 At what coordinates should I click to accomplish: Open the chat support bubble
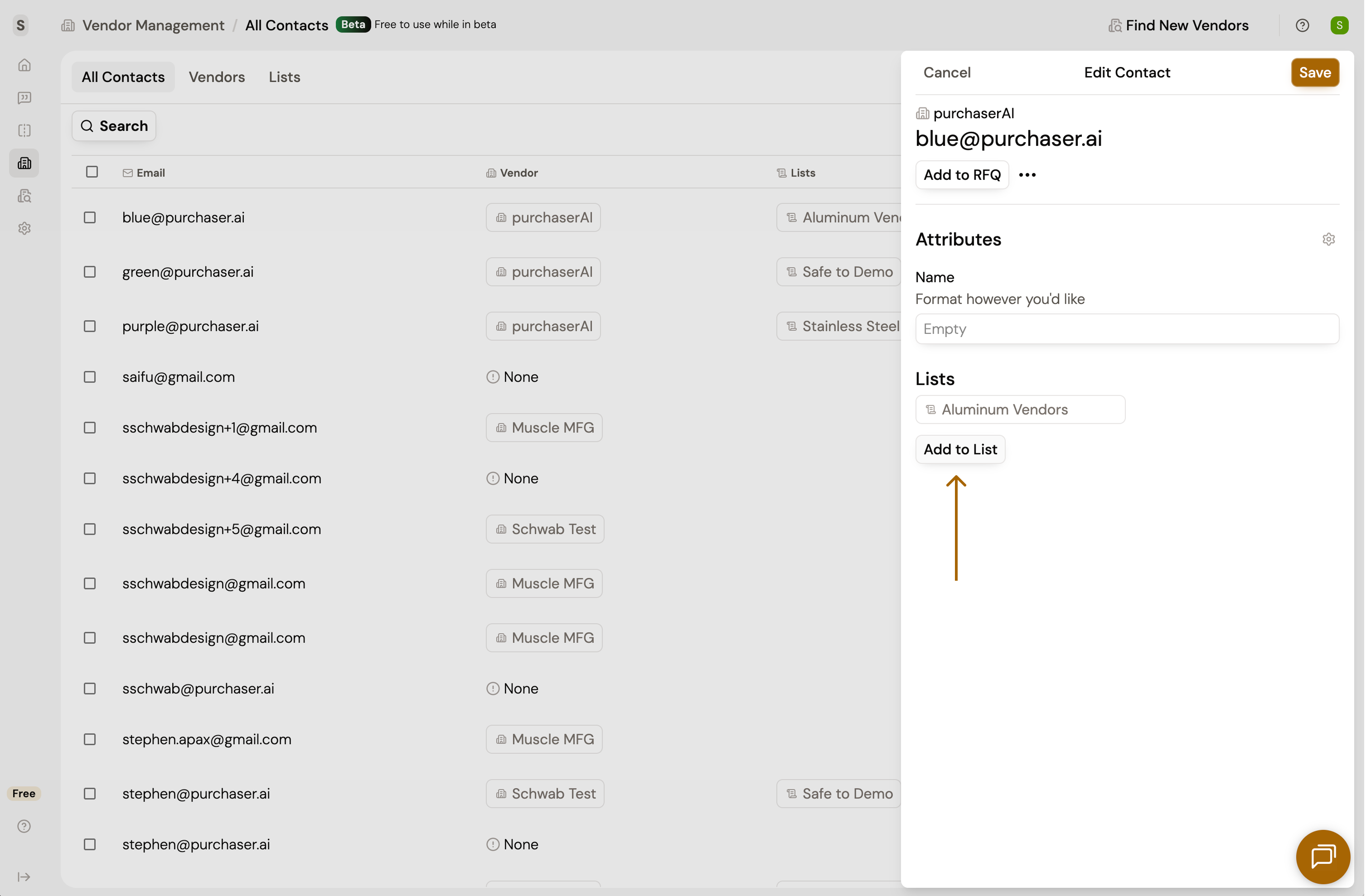pos(1323,857)
